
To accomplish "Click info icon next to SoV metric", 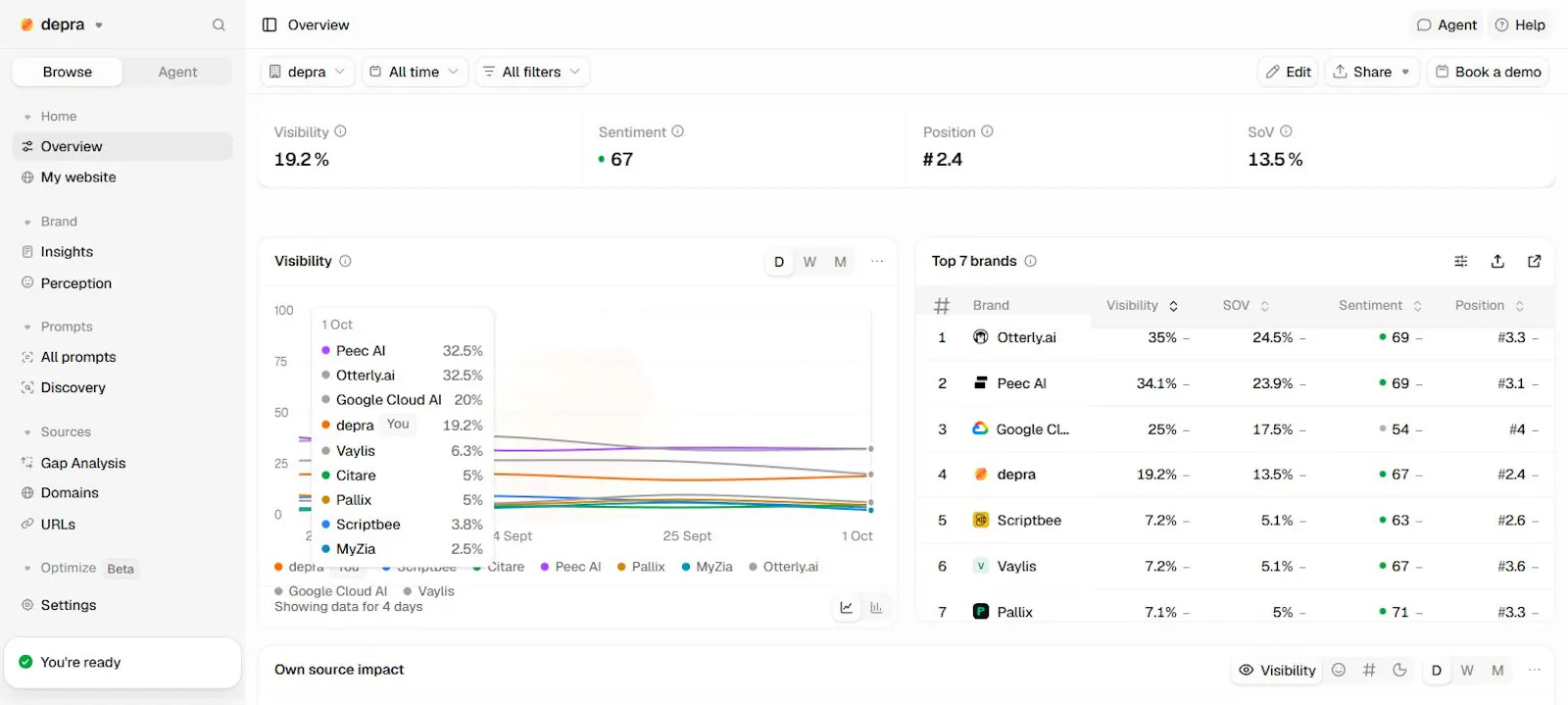I will [x=1286, y=131].
